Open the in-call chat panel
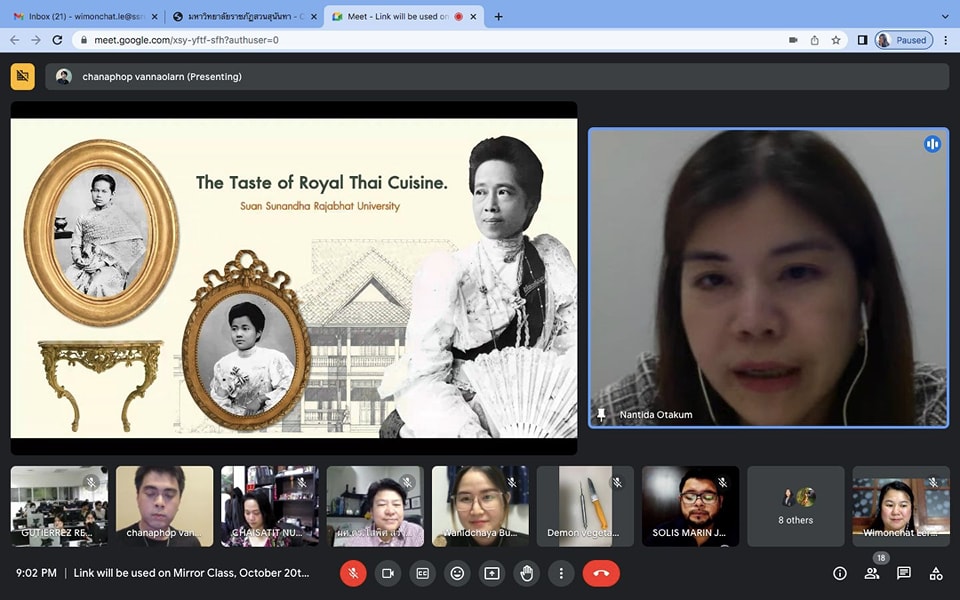960x600 pixels. click(904, 573)
